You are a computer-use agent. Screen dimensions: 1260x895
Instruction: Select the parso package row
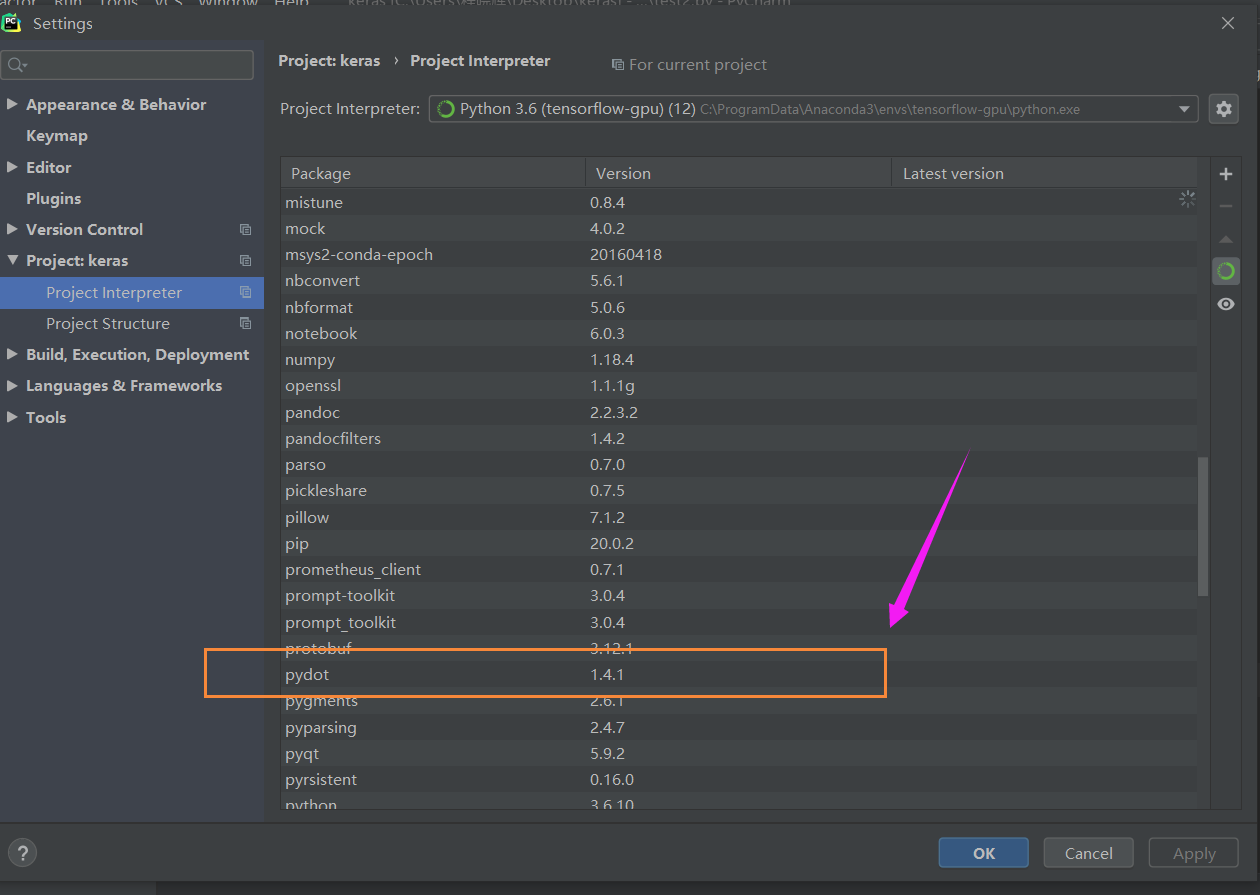739,464
